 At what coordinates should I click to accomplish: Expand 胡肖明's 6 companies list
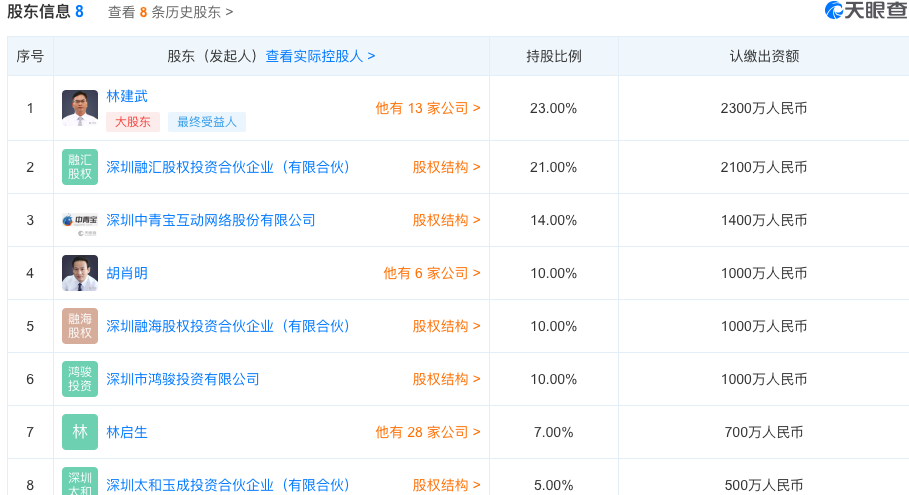pyautogui.click(x=431, y=273)
